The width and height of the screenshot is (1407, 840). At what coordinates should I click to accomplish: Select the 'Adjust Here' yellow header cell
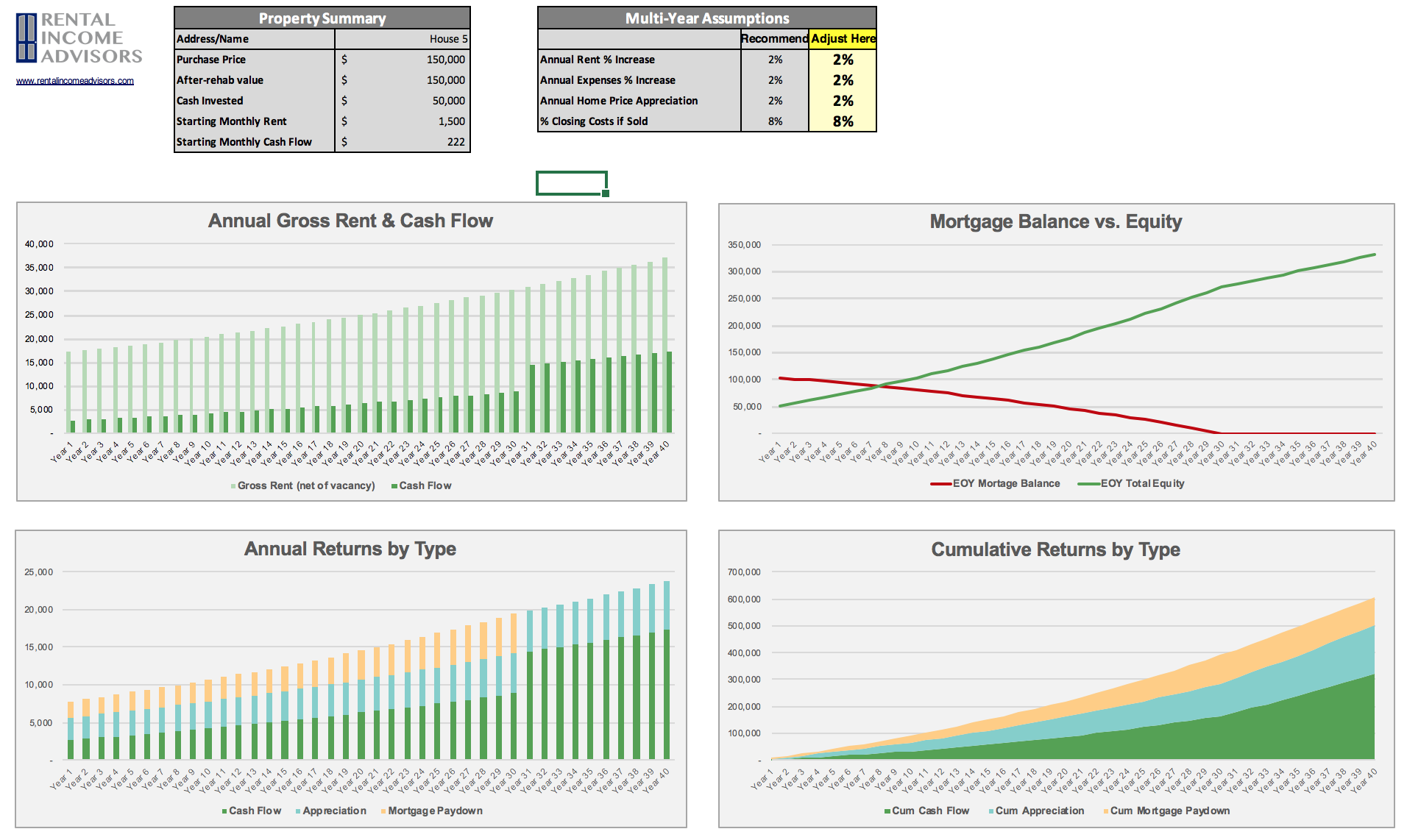(843, 39)
